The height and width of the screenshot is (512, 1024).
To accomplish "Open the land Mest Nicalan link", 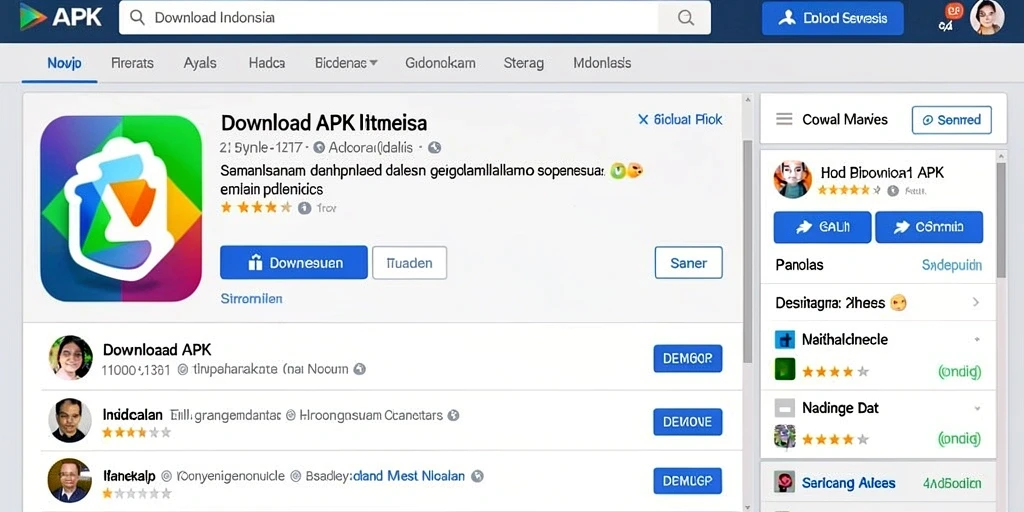I will click(x=409, y=476).
